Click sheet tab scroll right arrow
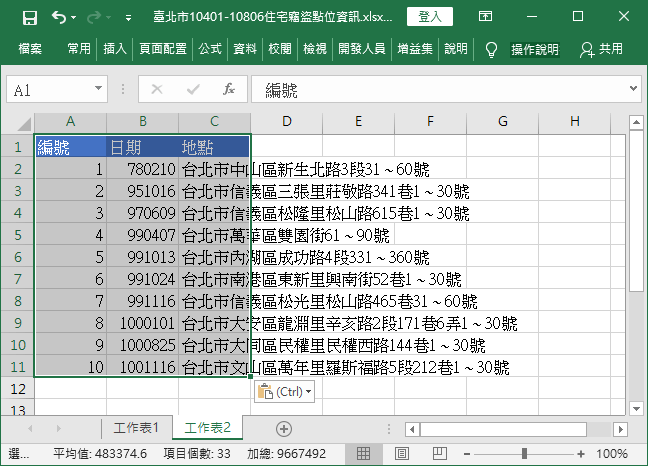Screen dimensions: 648x466 pos(58,429)
